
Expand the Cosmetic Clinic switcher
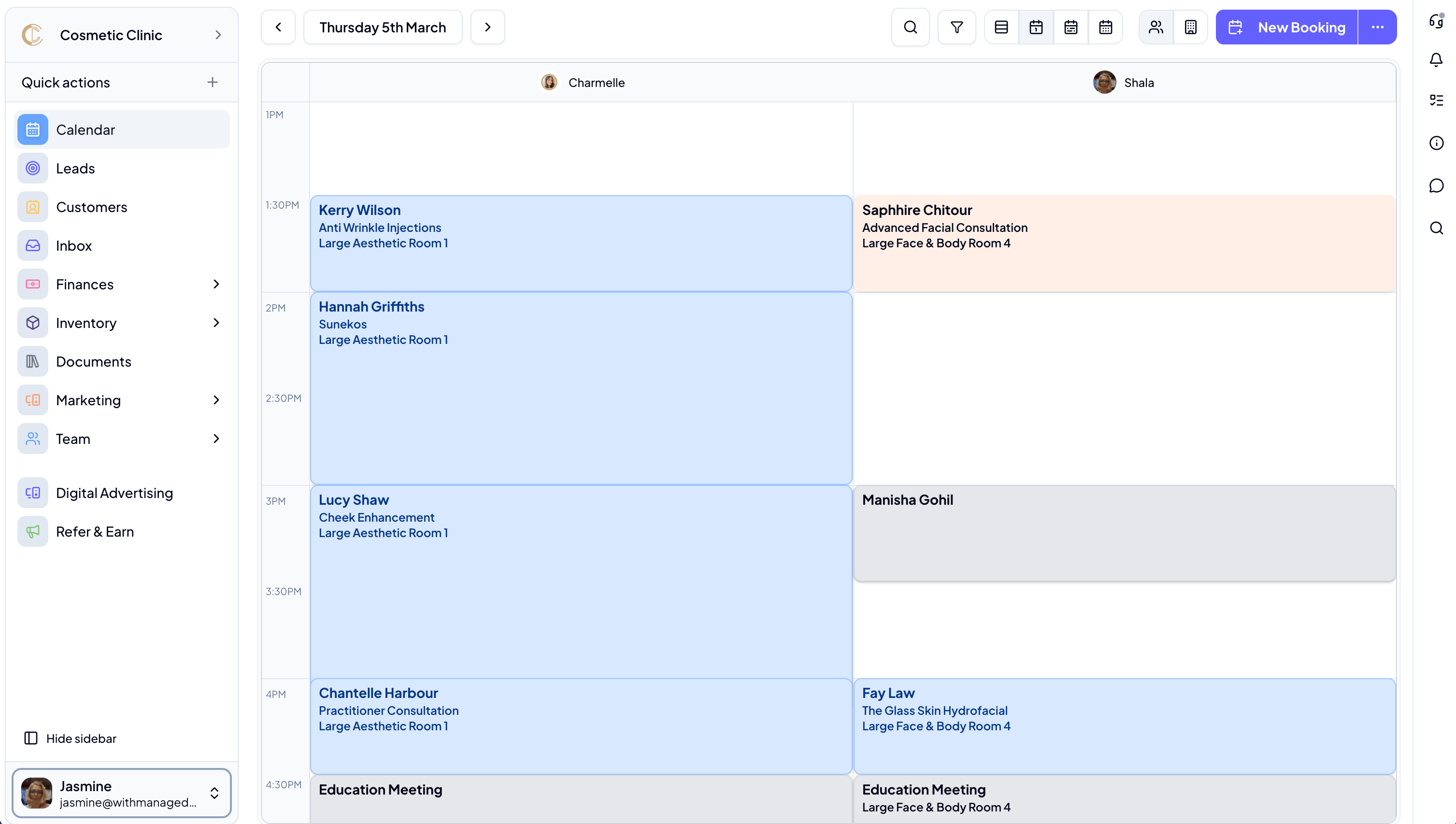(122, 35)
